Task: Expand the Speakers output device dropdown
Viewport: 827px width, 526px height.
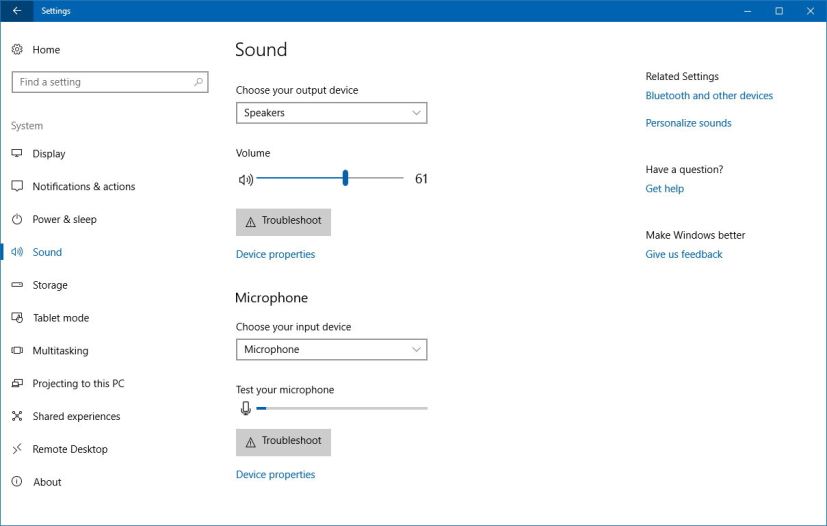Action: coord(331,113)
